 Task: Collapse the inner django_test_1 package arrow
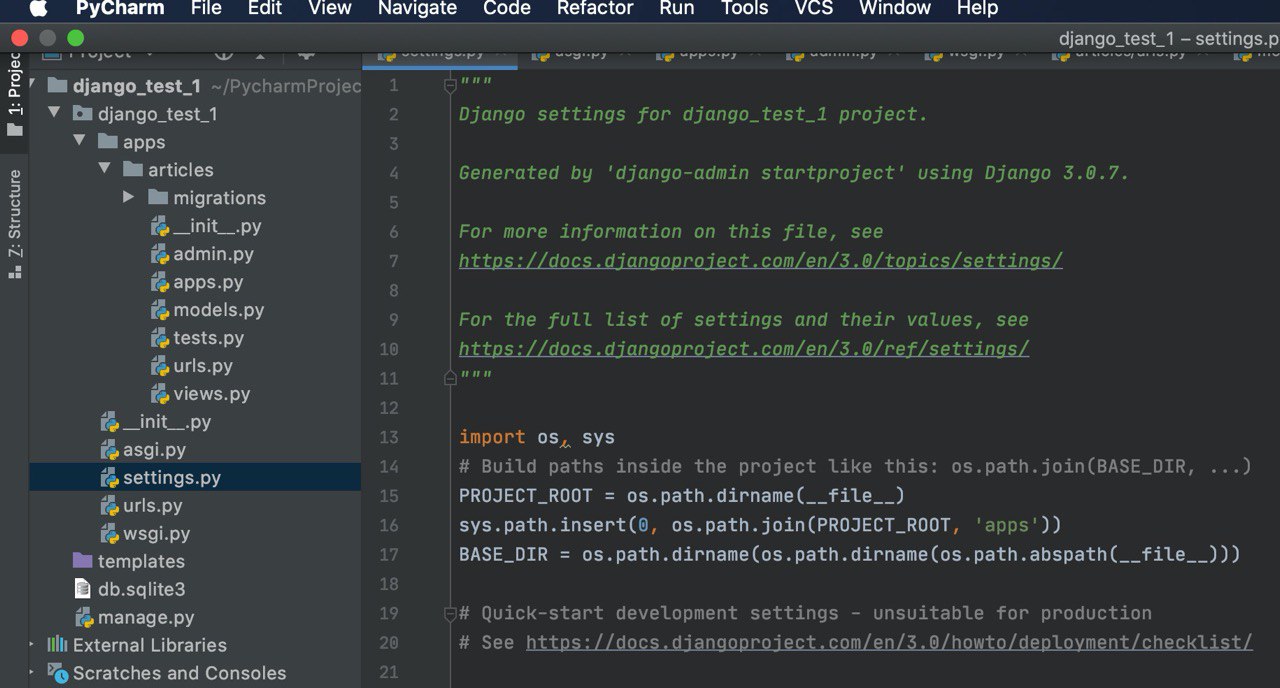tap(54, 113)
